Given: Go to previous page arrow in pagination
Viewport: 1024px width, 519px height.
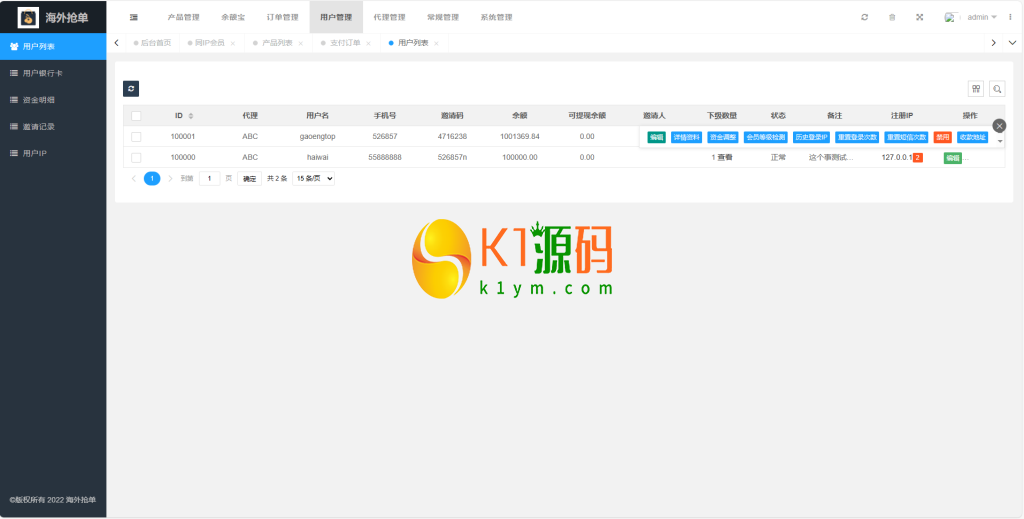Looking at the screenshot, I should pos(133,178).
